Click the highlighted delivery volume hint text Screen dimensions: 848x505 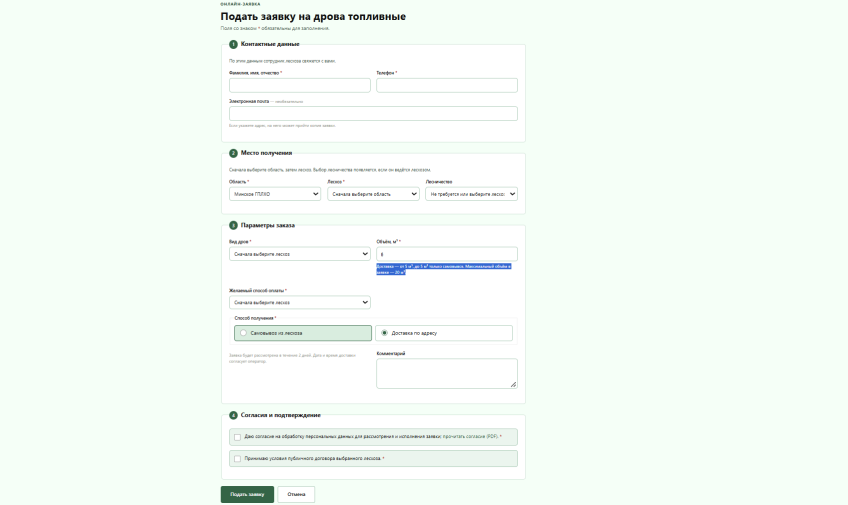pos(443,269)
